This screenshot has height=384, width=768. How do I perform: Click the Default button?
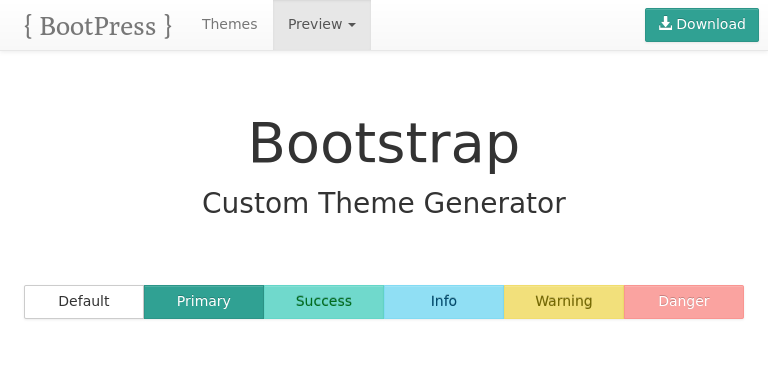tap(84, 302)
